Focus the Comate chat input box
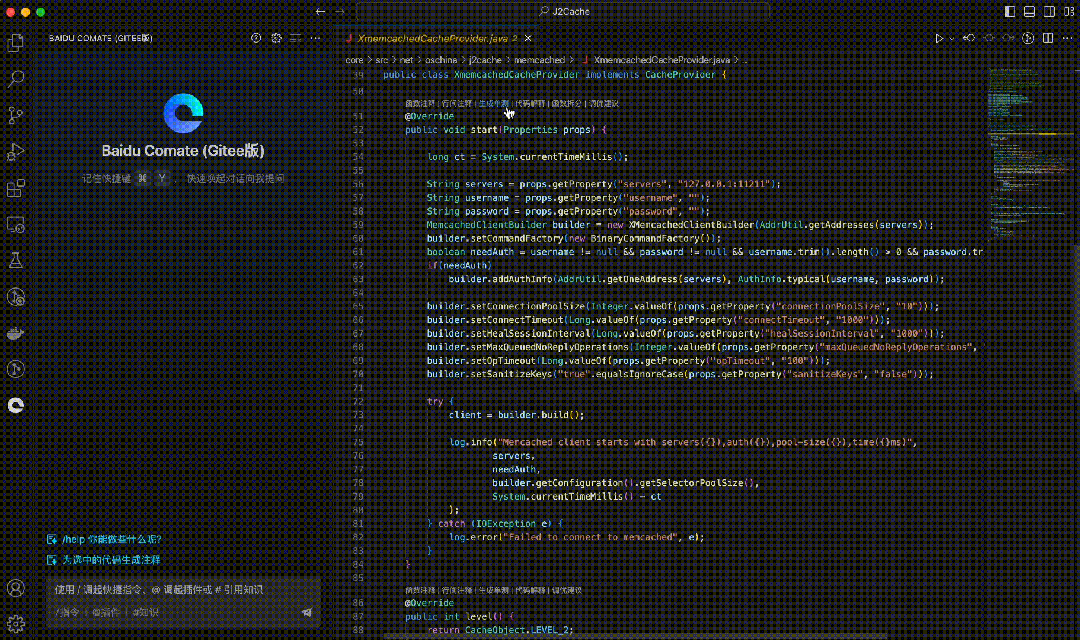 coord(183,590)
